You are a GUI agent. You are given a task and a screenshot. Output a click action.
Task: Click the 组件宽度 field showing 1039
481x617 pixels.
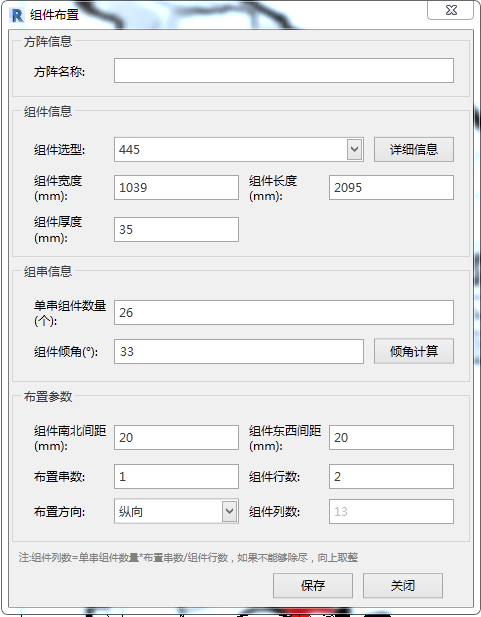click(176, 187)
